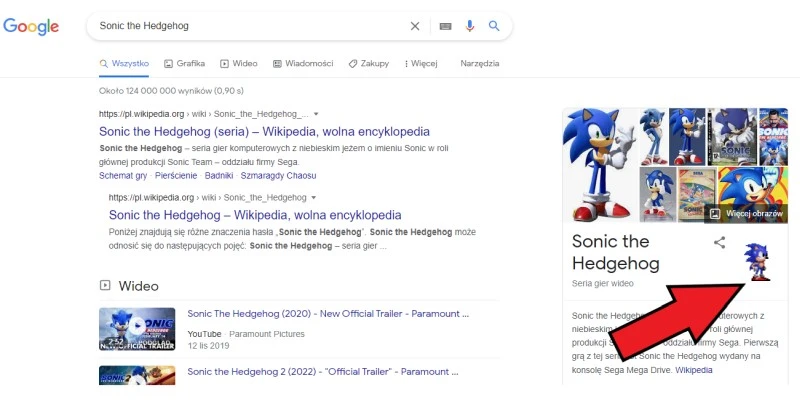The width and height of the screenshot is (800, 406).
Task: Click the Sonic movie poster thumbnail
Action: (773, 136)
